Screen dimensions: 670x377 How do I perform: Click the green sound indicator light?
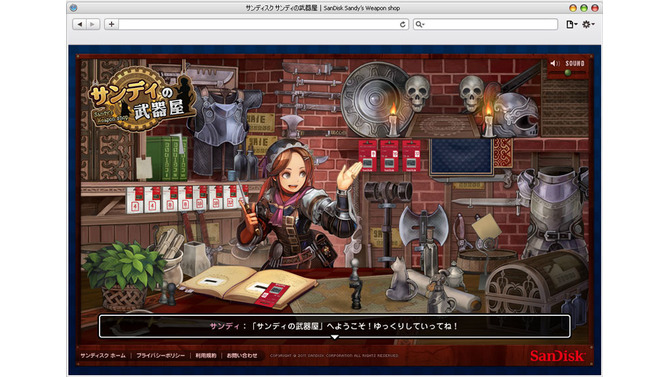[x=568, y=73]
